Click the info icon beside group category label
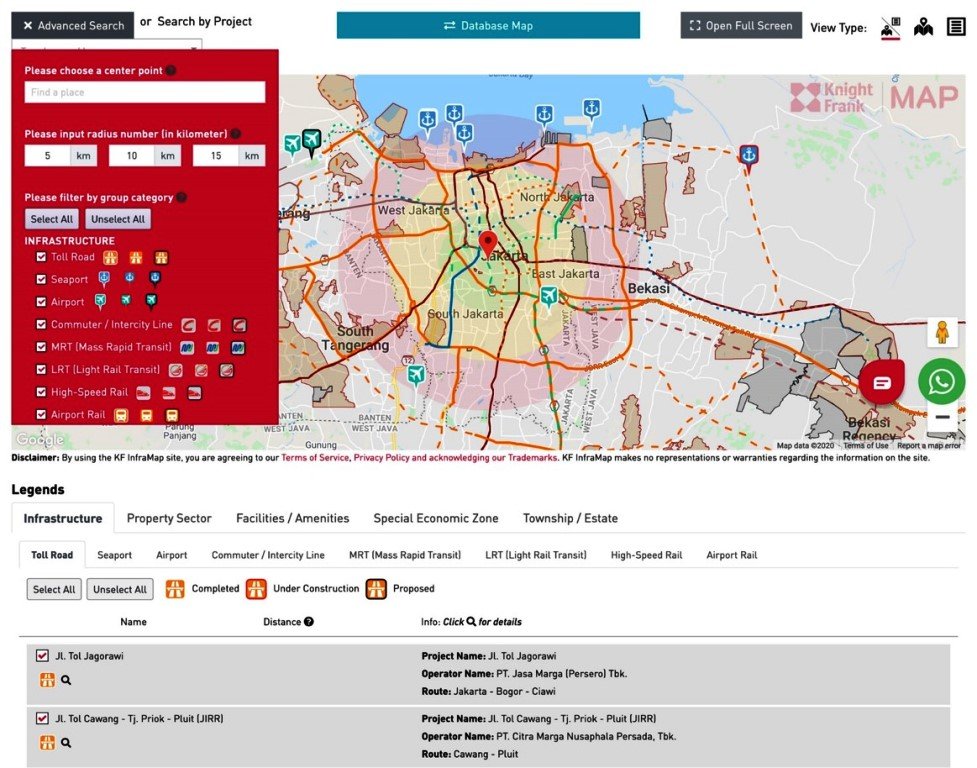The image size is (977, 768). coord(181,197)
